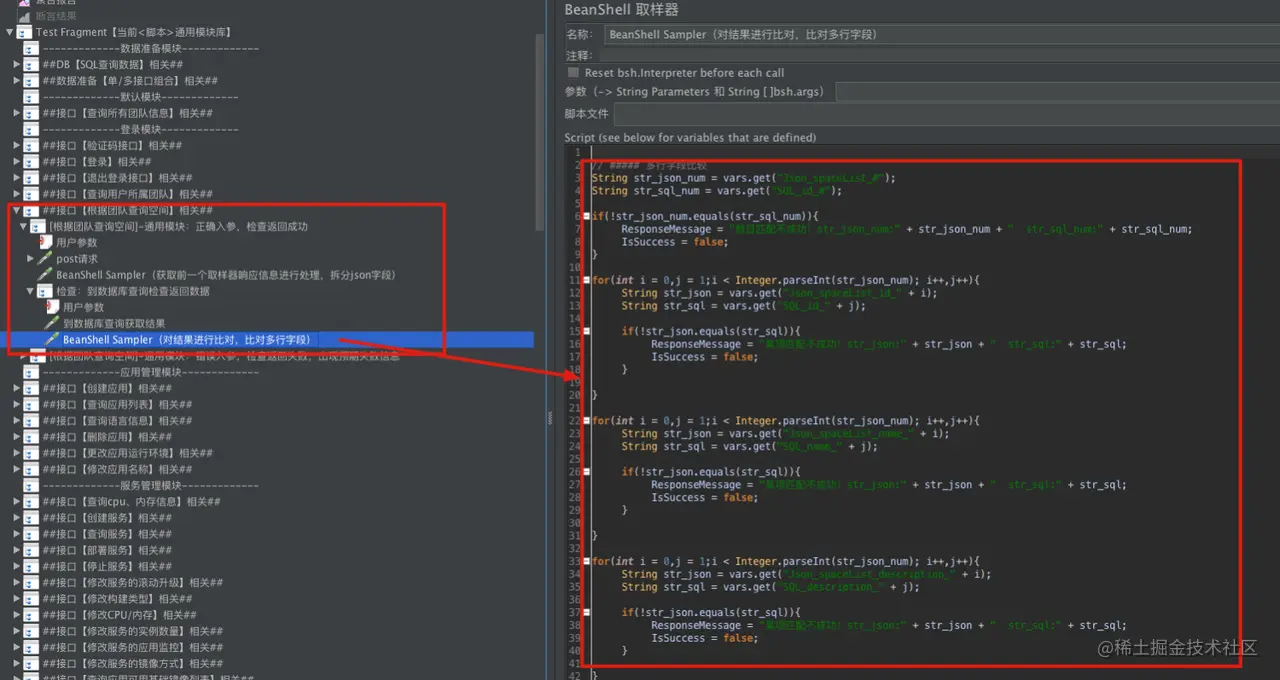This screenshot has height=680, width=1280.
Task: Fold the if block at code line 37
Action: pos(587,612)
